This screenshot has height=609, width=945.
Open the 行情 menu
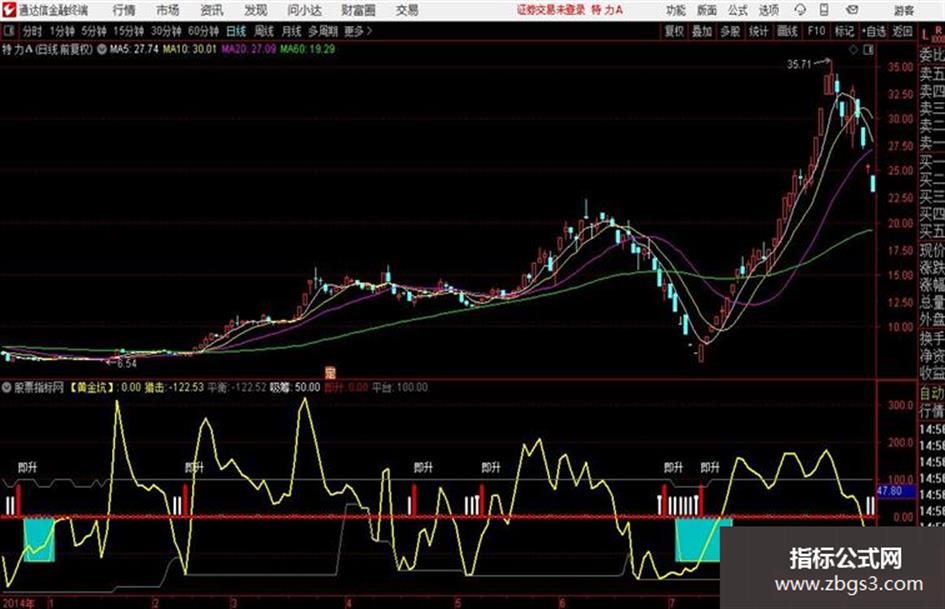124,10
